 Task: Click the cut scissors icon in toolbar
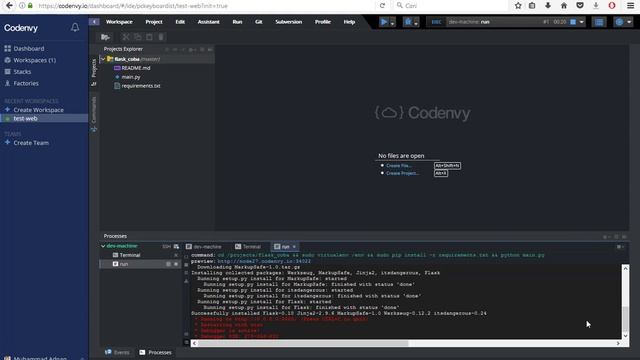(x=126, y=37)
